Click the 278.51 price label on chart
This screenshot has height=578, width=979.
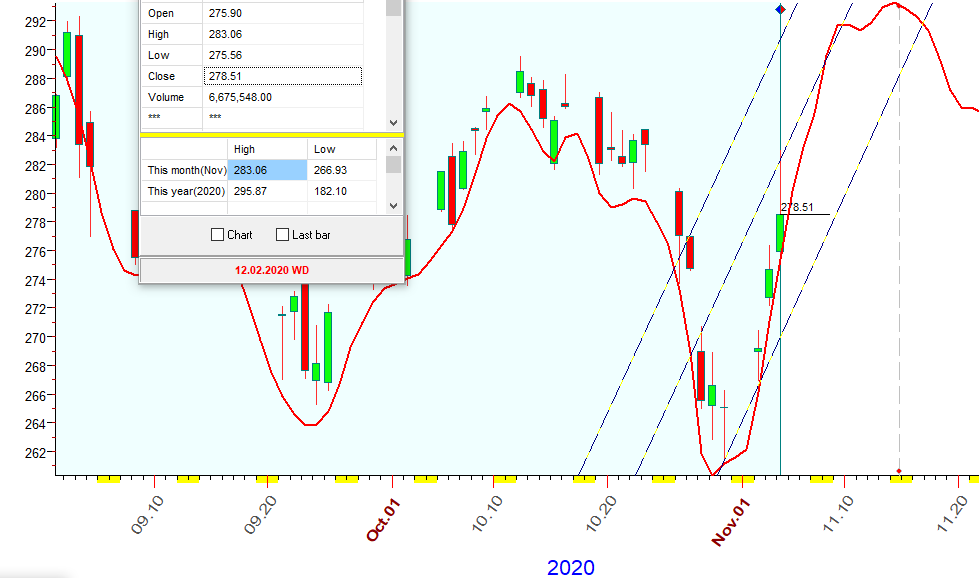[x=797, y=208]
